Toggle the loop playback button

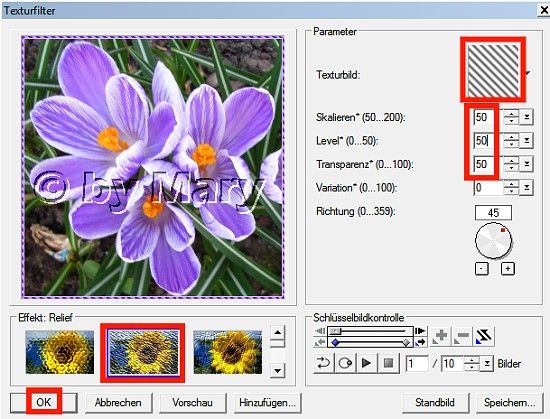click(x=323, y=363)
